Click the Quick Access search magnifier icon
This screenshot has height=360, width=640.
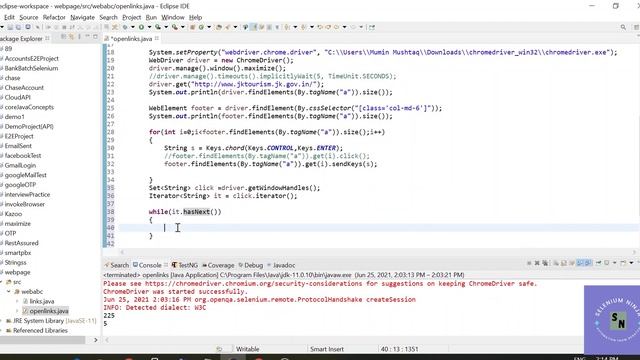[x=623, y=27]
